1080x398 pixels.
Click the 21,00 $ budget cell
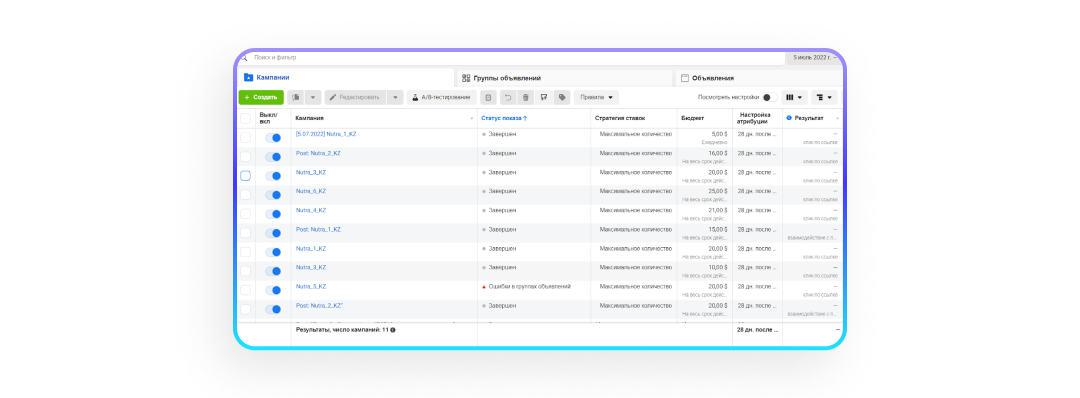[718, 211]
